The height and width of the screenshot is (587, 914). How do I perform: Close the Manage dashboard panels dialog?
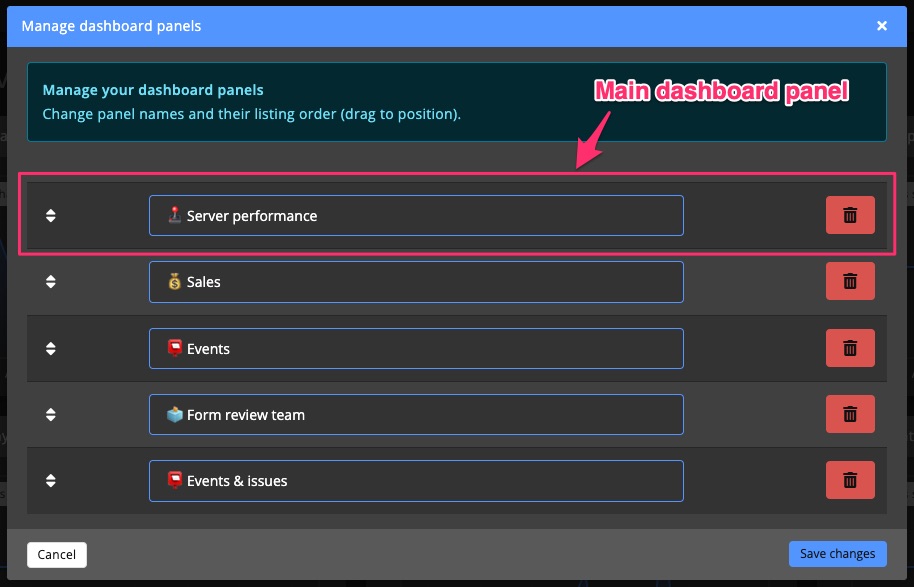tap(884, 26)
